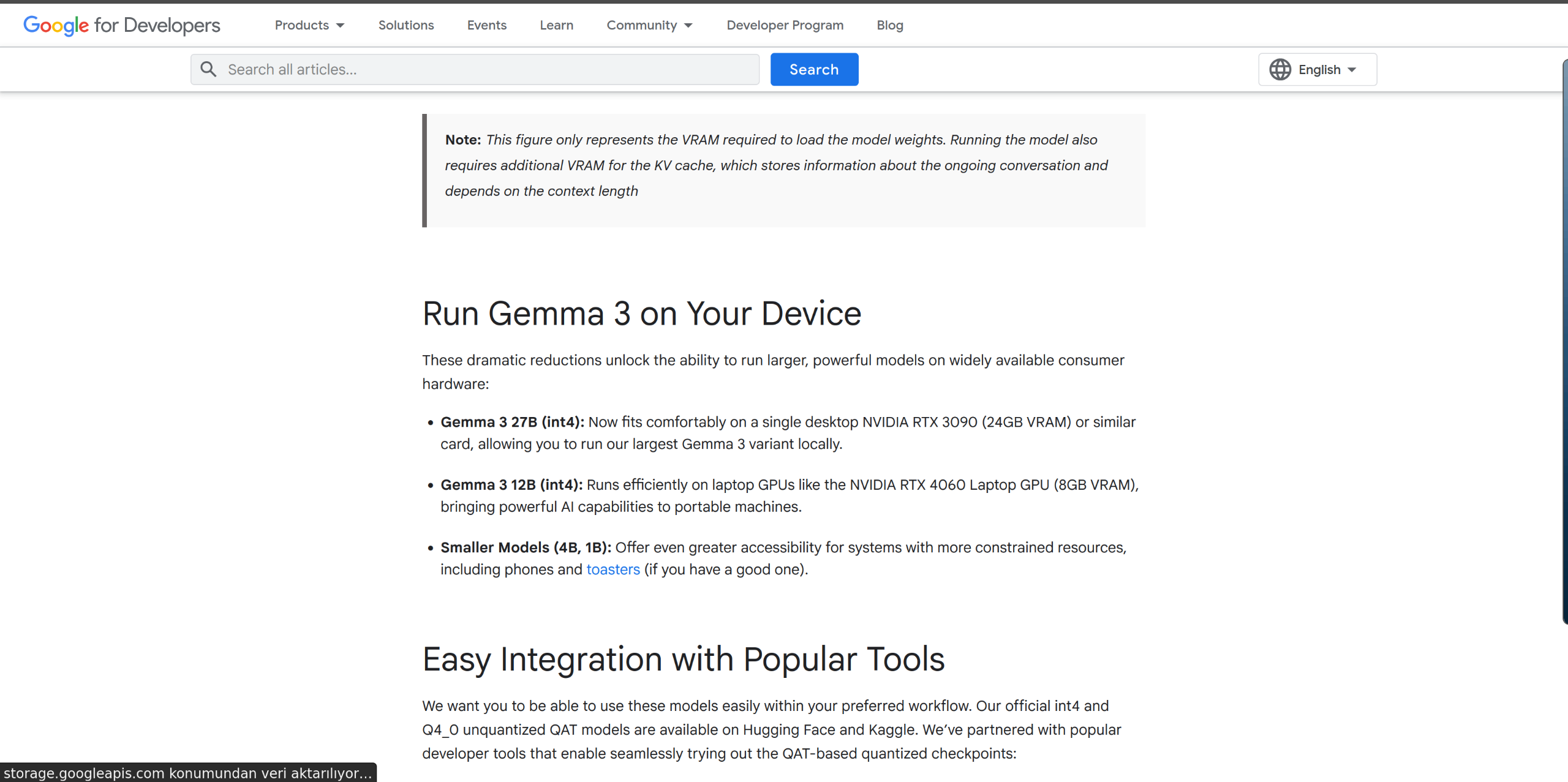The width and height of the screenshot is (1568, 782).
Task: Click the English selector caret arrow
Action: [x=1352, y=70]
